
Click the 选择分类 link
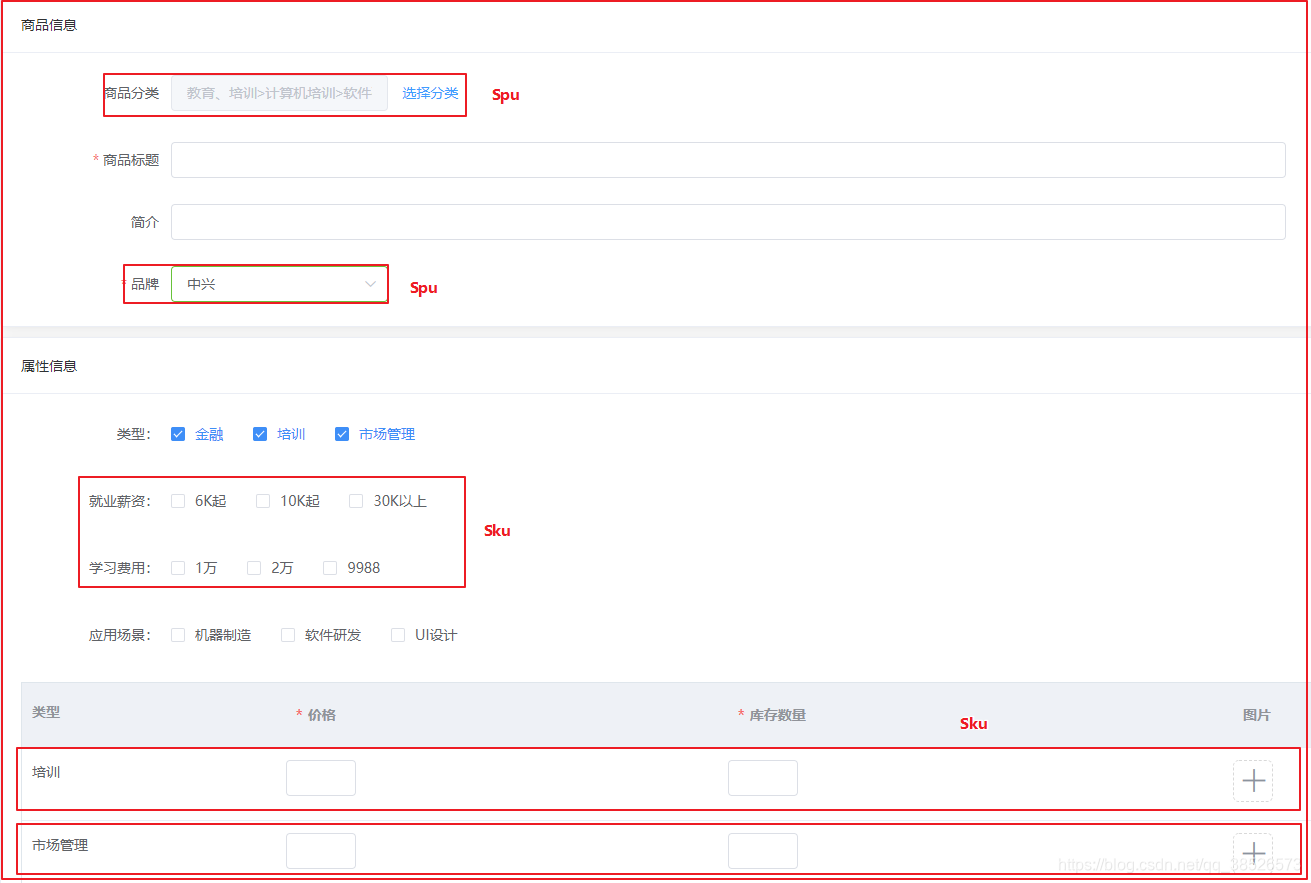(x=430, y=93)
